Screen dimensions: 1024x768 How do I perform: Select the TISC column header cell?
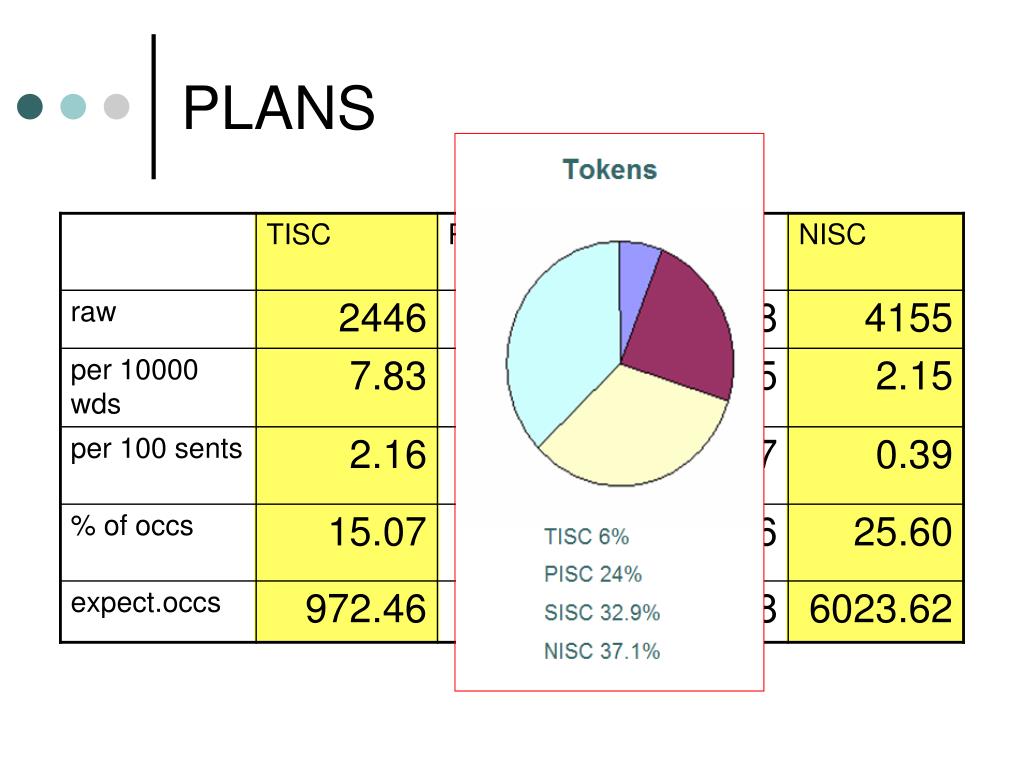click(x=347, y=252)
